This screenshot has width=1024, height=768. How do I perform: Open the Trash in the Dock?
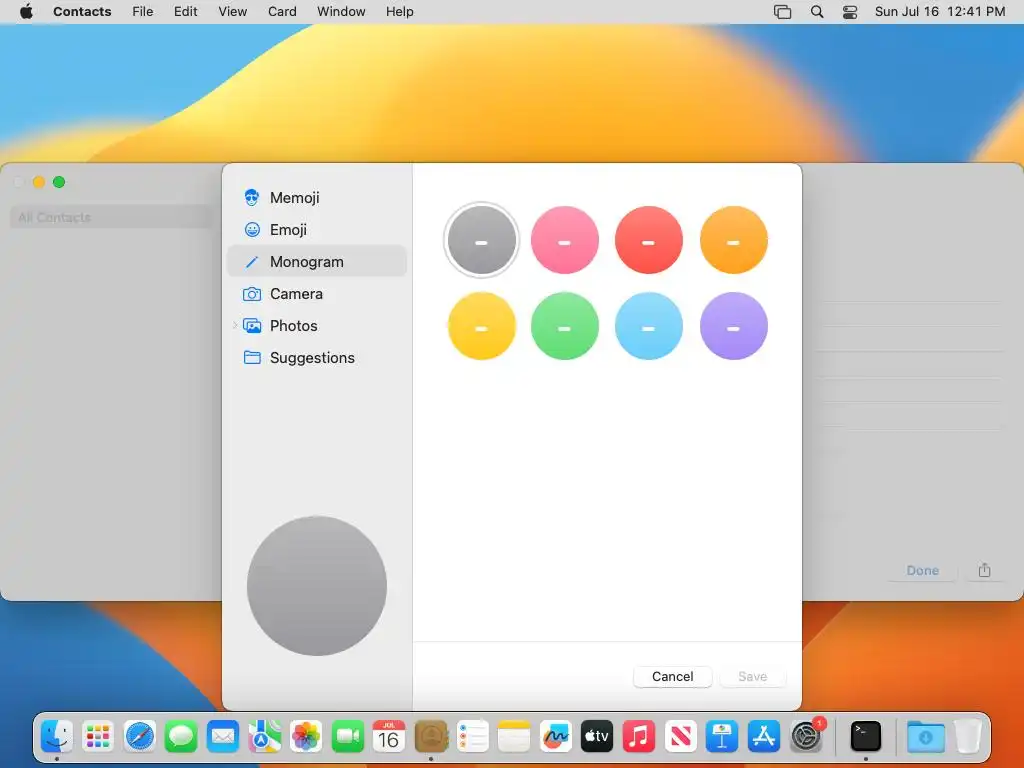pos(968,737)
